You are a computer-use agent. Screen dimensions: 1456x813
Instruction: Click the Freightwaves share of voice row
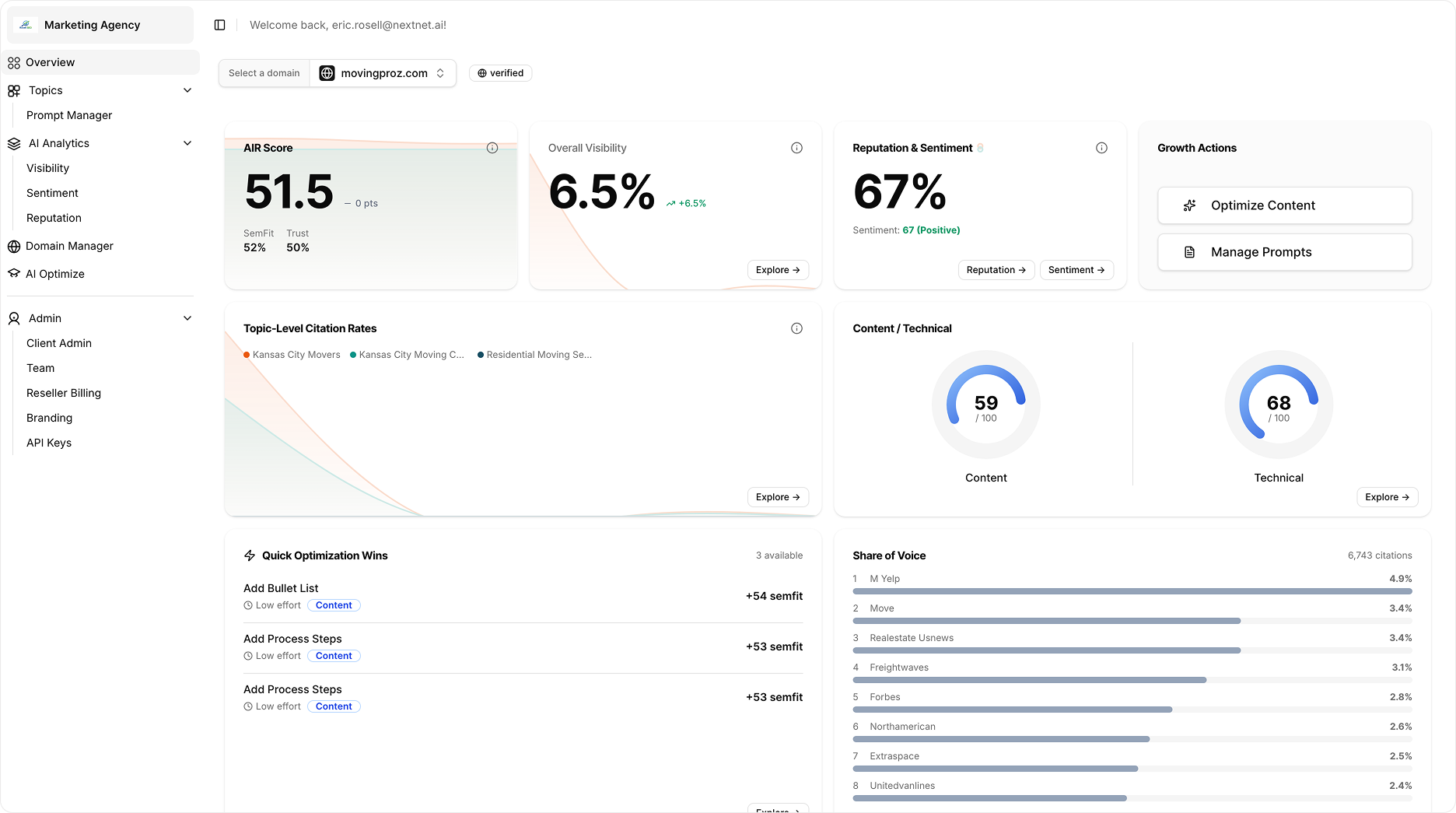point(1132,673)
